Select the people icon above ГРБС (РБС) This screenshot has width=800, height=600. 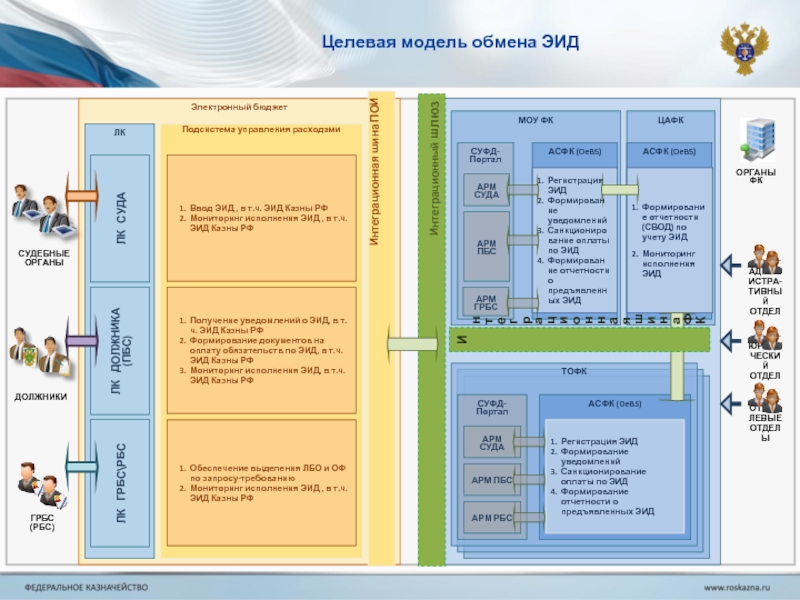tap(42, 486)
